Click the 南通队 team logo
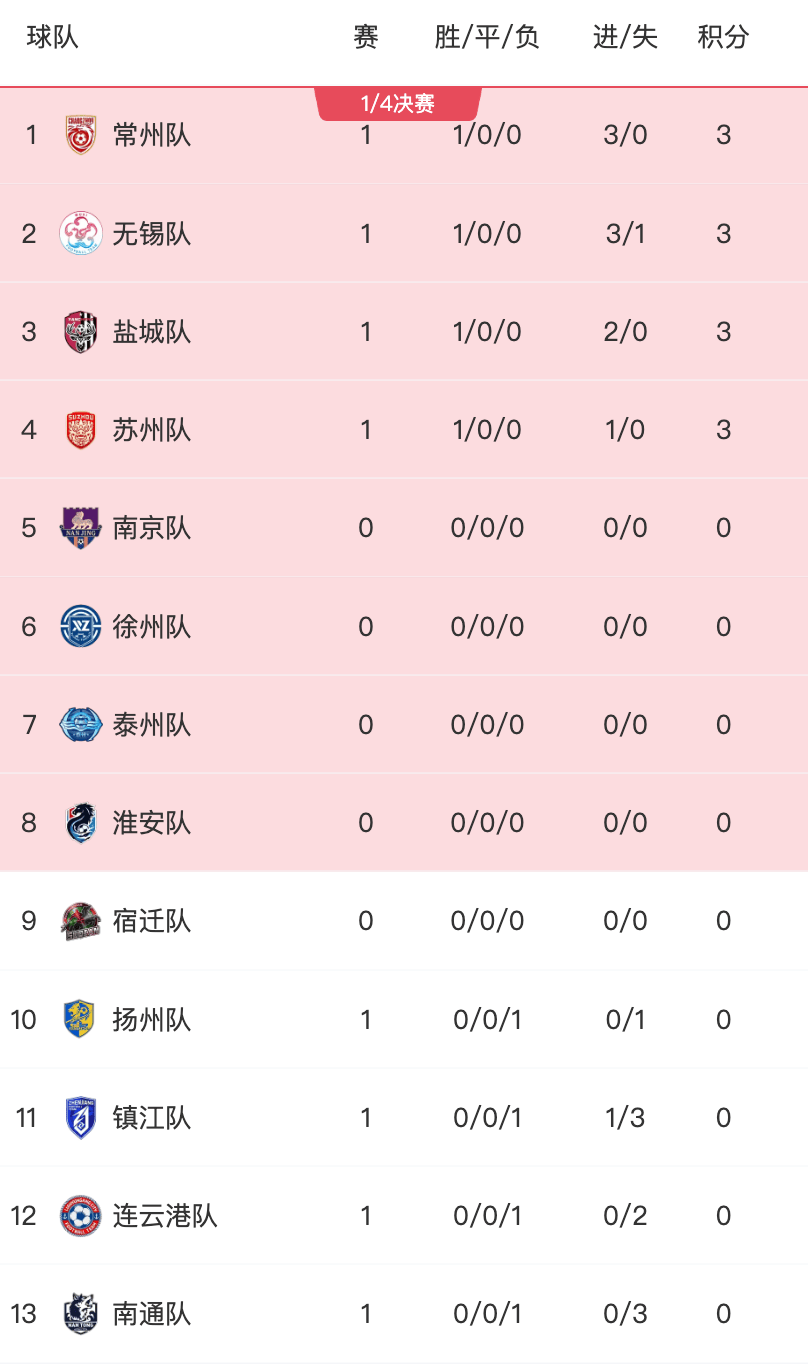808x1364 pixels. click(x=80, y=1313)
